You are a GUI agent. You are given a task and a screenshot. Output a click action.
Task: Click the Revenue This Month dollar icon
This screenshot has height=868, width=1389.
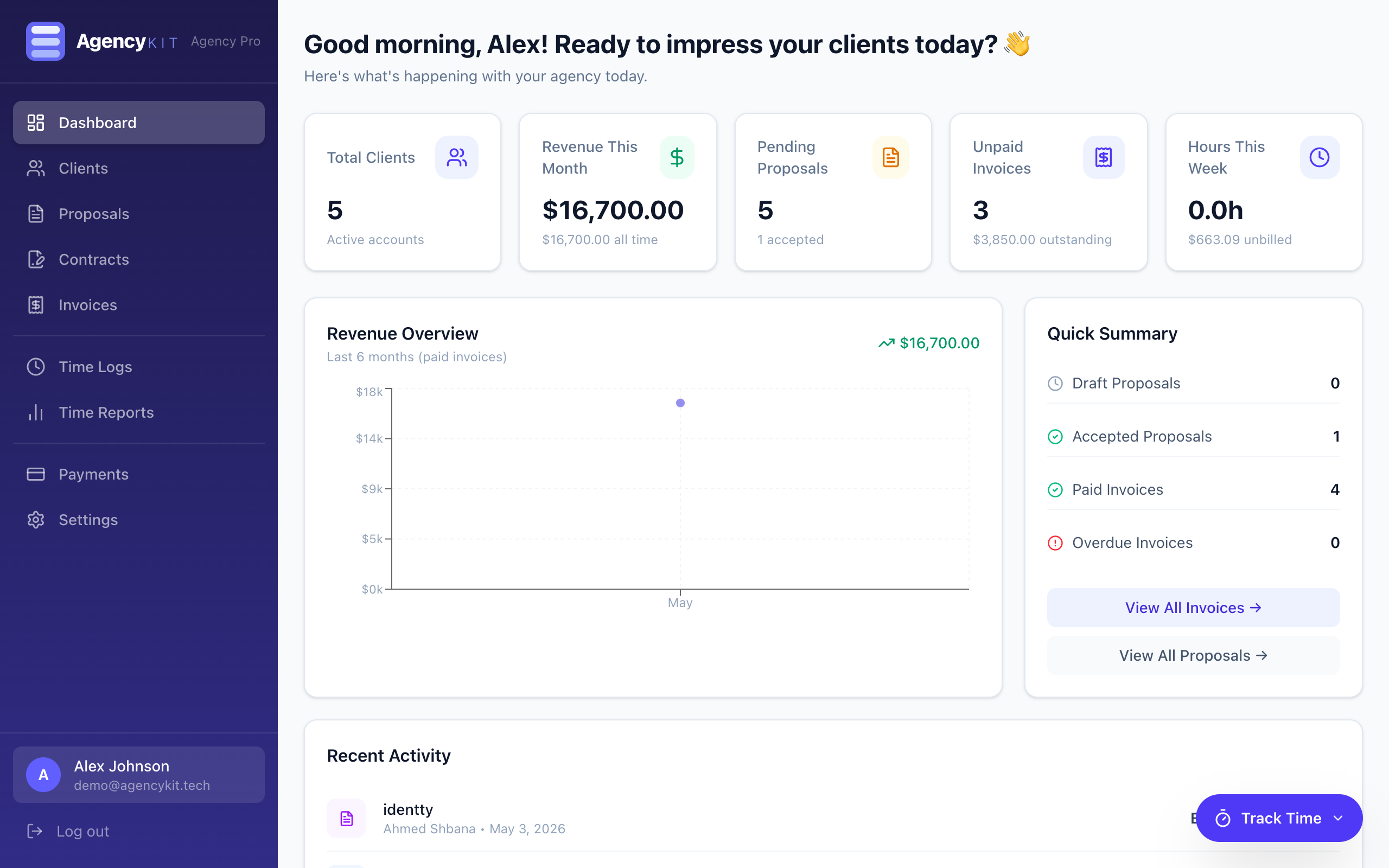click(677, 157)
